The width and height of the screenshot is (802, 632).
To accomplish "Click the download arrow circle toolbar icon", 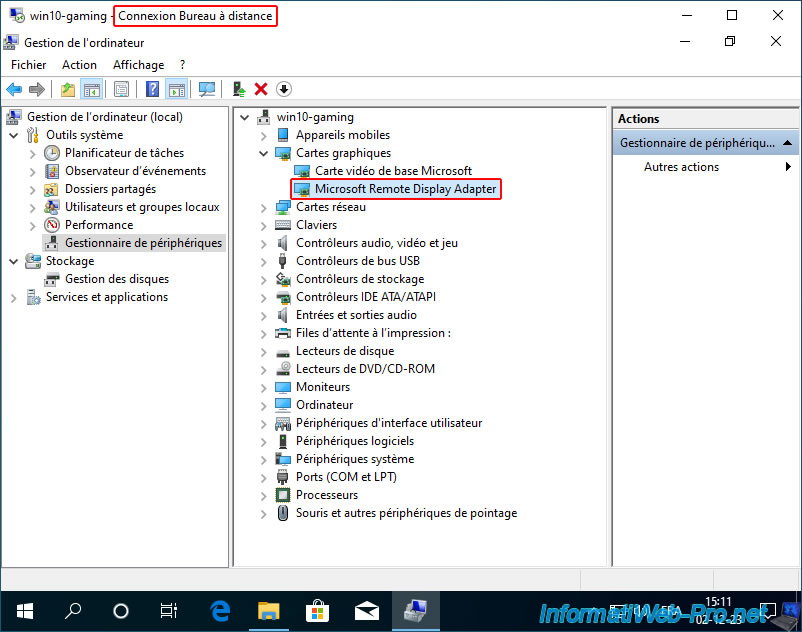I will 284,89.
